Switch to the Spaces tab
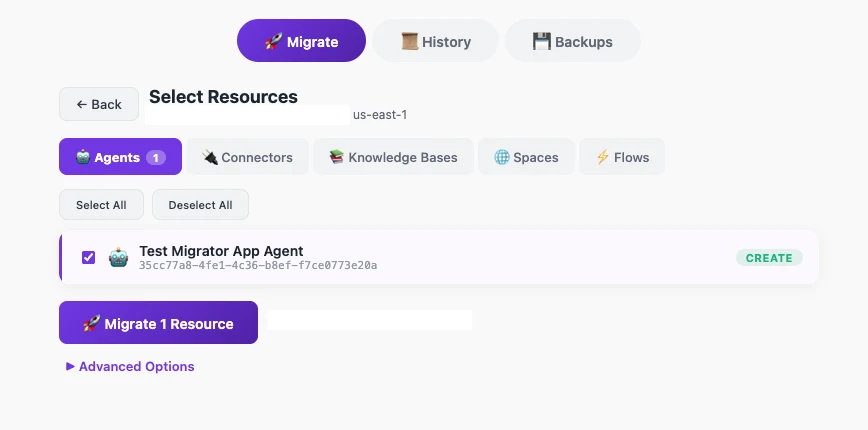This screenshot has width=868, height=430. pos(526,157)
